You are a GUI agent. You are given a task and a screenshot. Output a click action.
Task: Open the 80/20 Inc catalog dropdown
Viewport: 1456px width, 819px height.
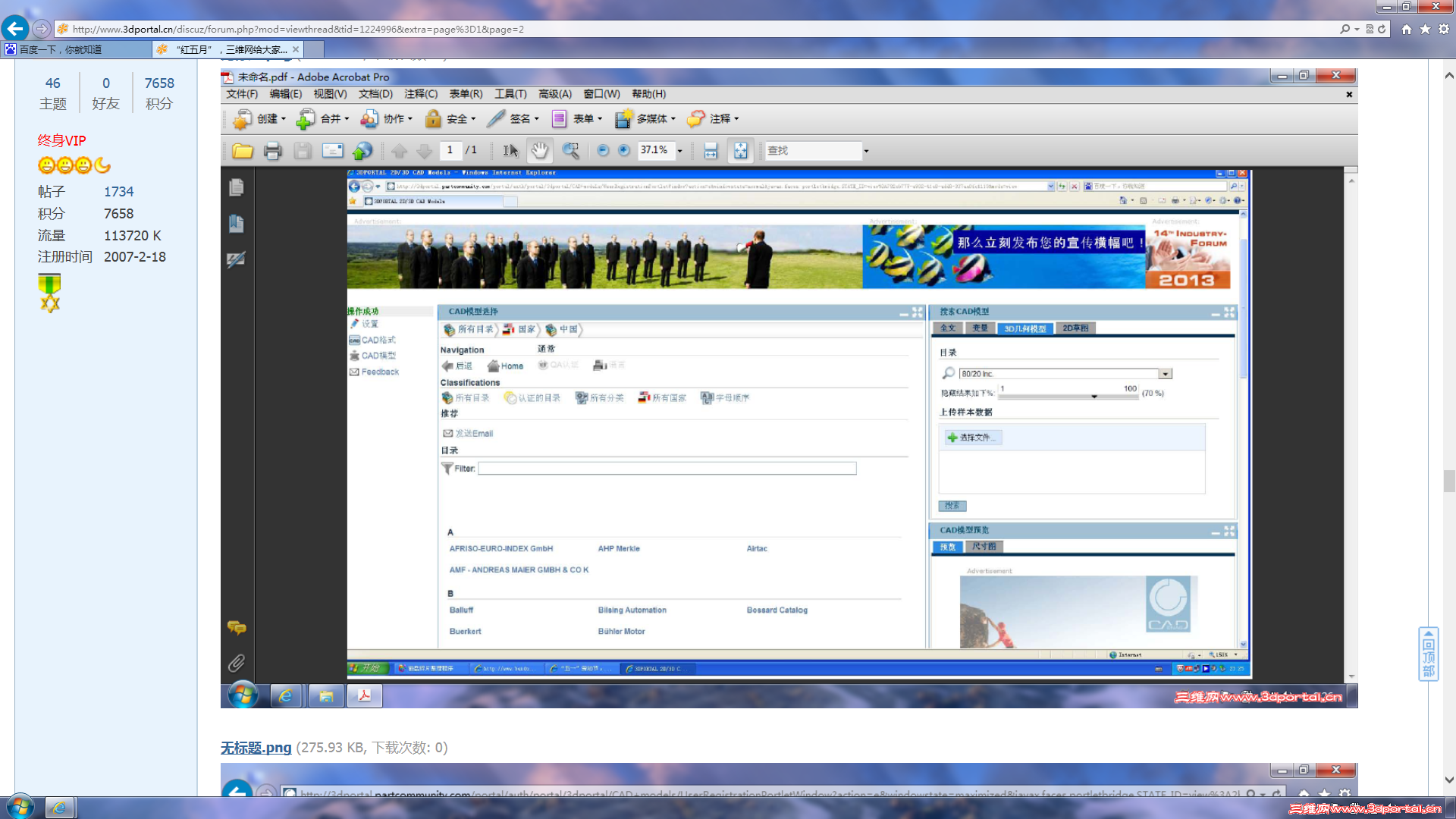[x=1166, y=374]
